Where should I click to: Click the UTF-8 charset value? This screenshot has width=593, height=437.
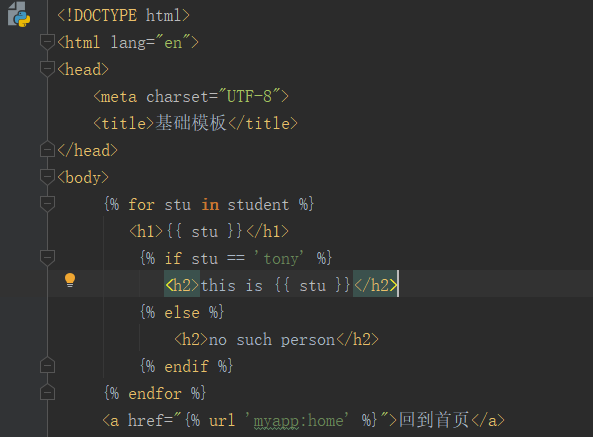coord(249,96)
